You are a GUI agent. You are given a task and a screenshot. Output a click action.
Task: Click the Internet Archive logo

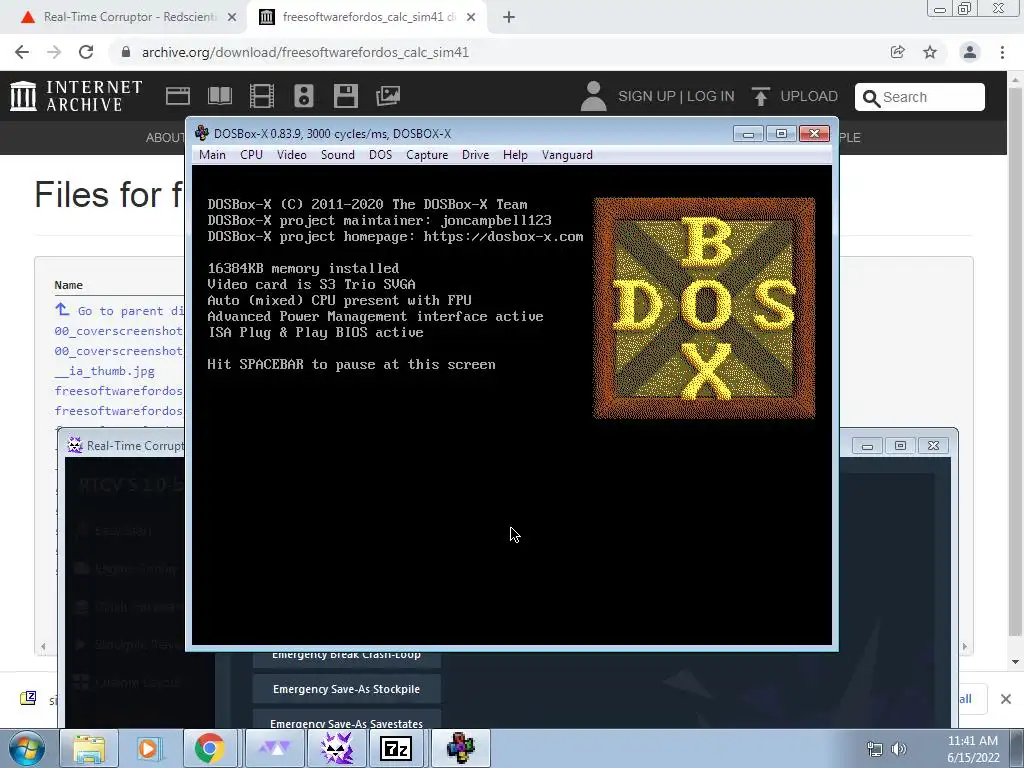(x=76, y=96)
